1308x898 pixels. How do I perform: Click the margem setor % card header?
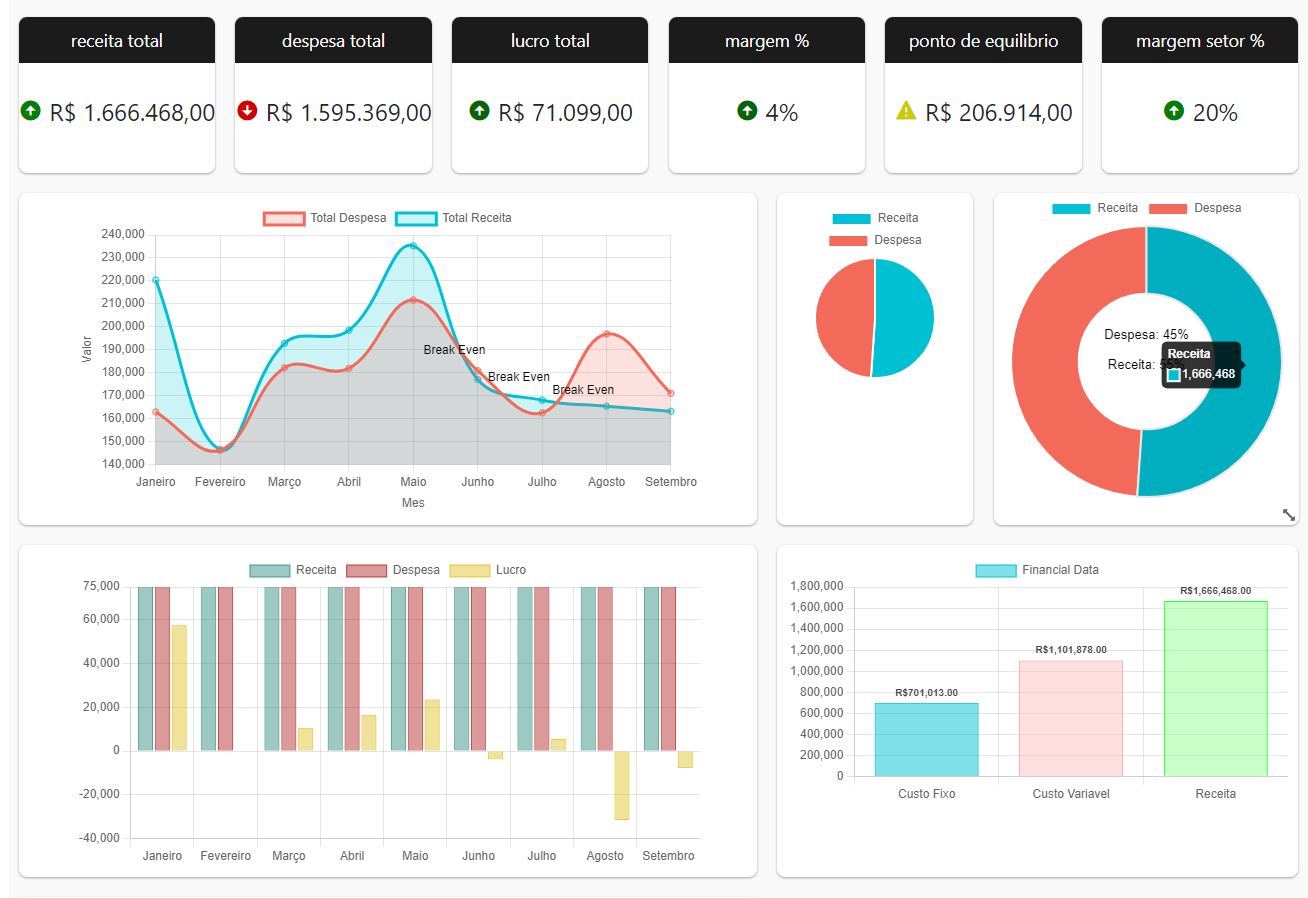point(1200,40)
